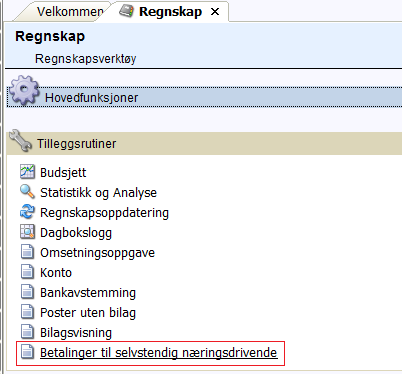
Task: Click the Konto document icon
Action: [27, 272]
